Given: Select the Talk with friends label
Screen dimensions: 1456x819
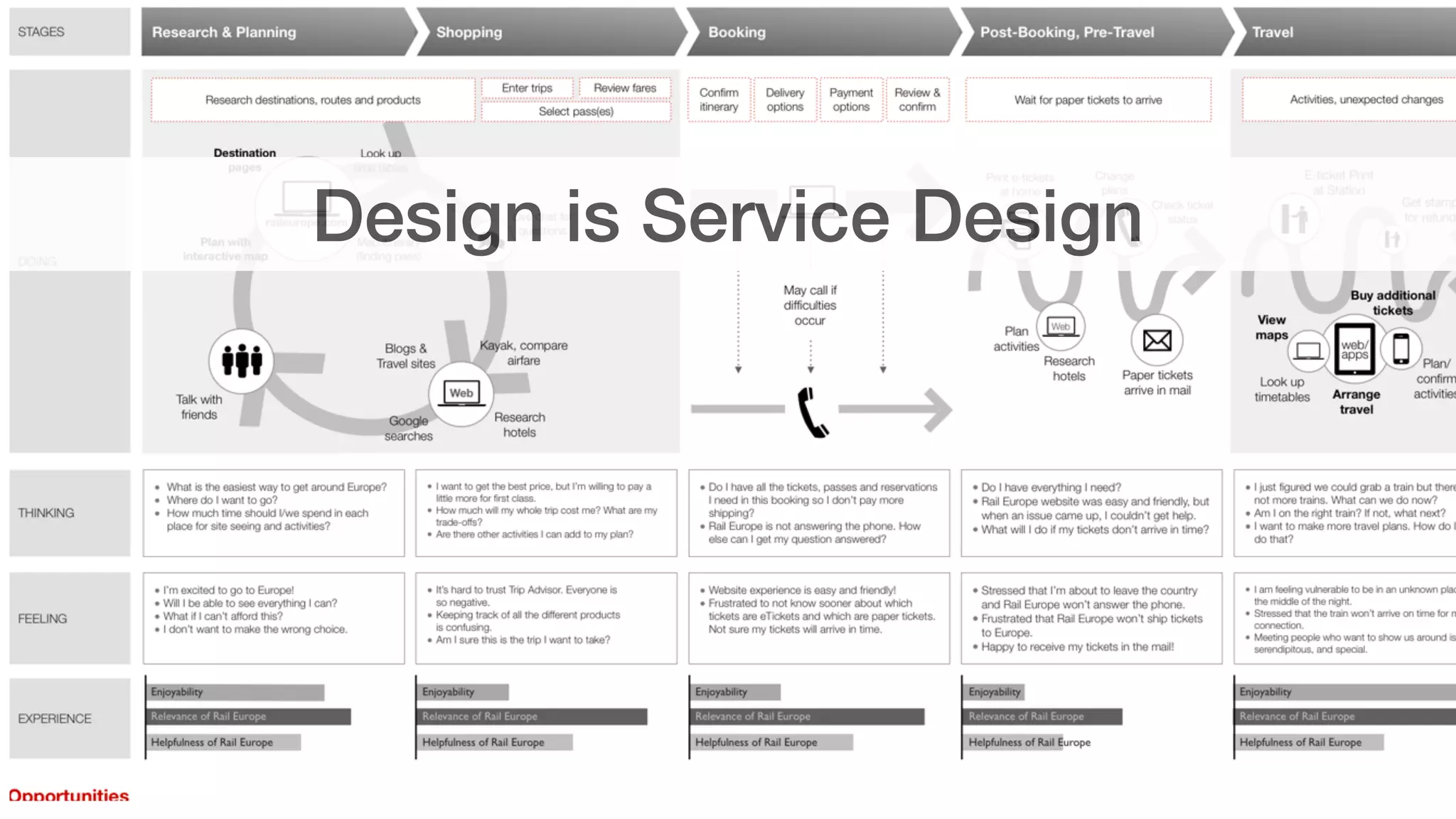Looking at the screenshot, I should click(199, 407).
